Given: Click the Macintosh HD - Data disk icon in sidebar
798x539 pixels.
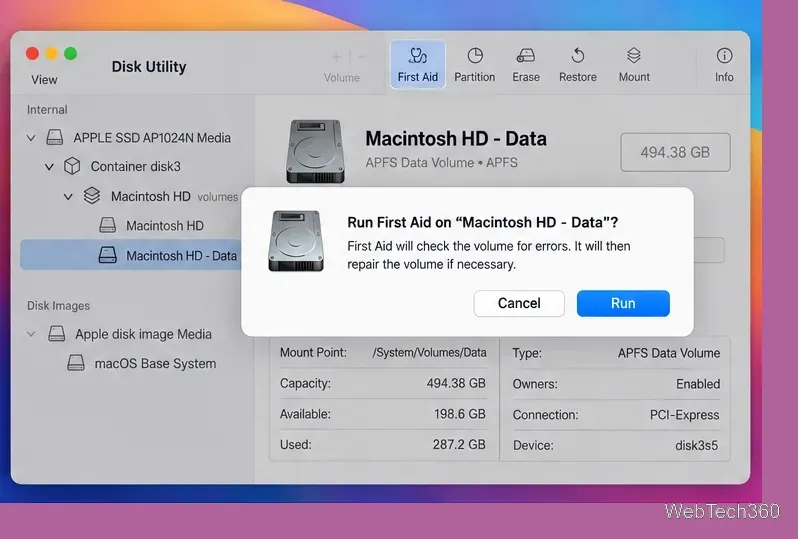Looking at the screenshot, I should click(x=107, y=255).
